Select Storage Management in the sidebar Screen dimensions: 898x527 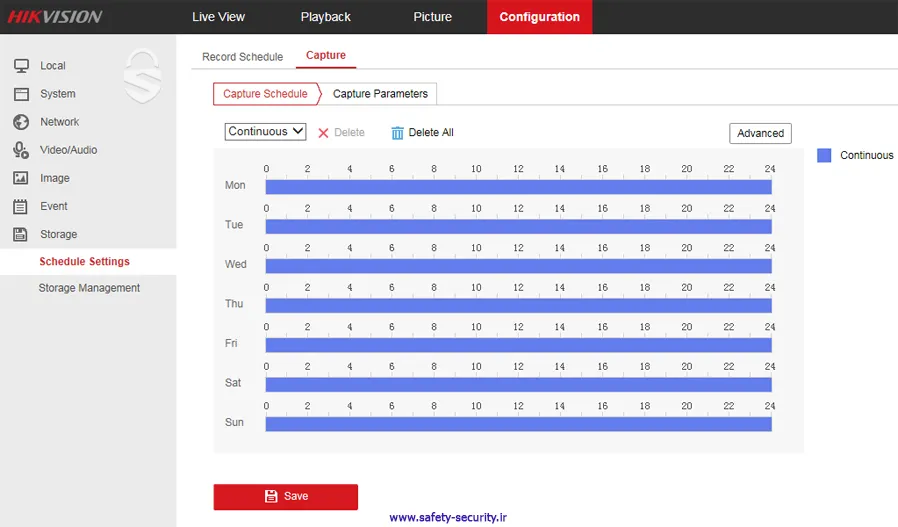(89, 288)
